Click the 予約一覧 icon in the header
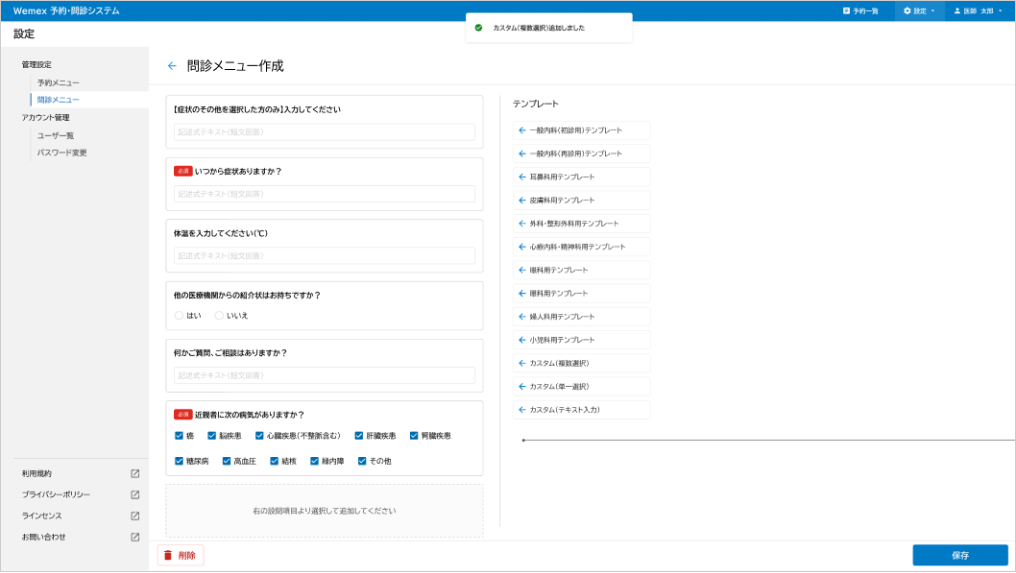1016x573 pixels. tap(847, 11)
